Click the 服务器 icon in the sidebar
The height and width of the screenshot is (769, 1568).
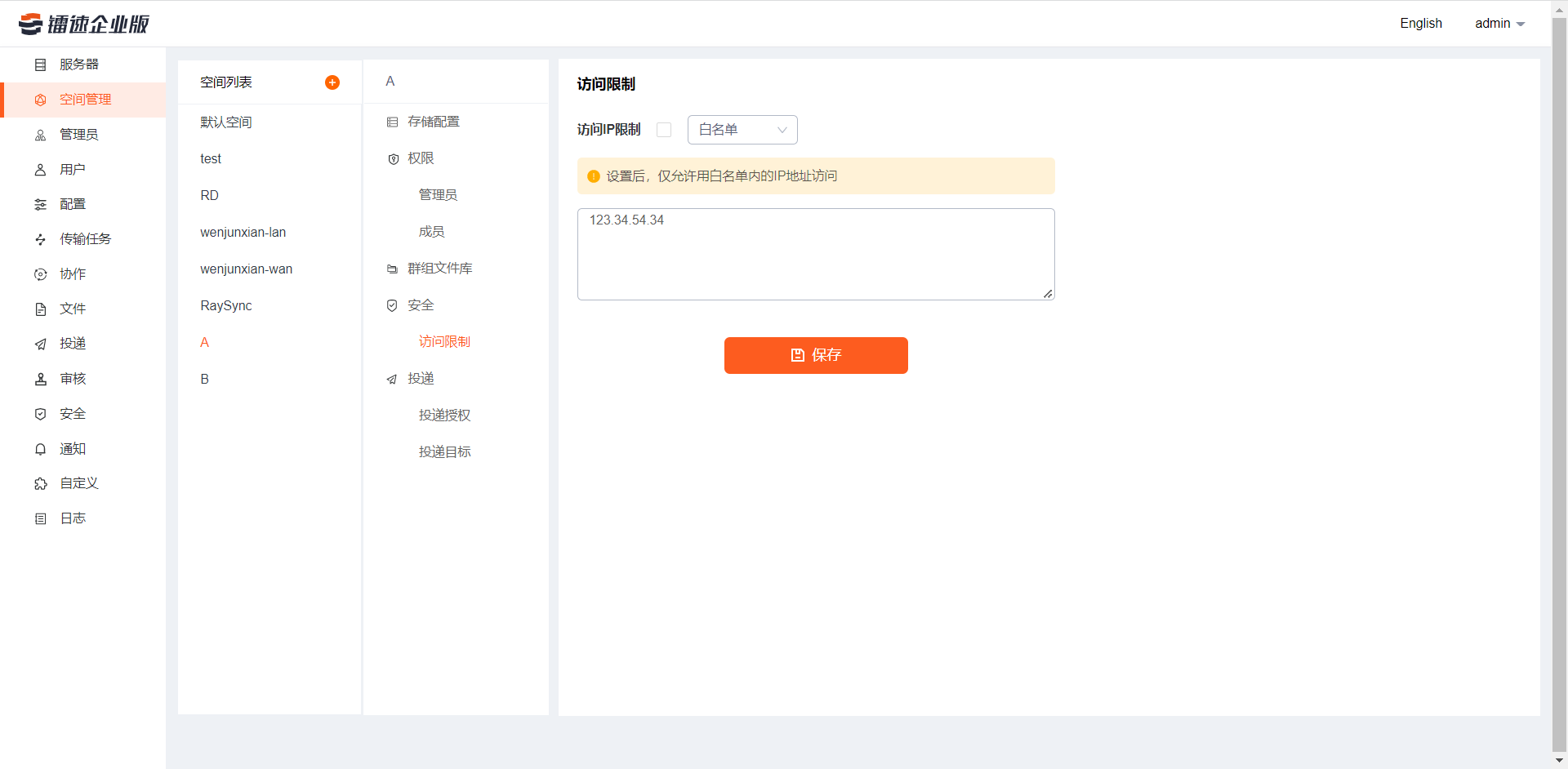pos(40,64)
